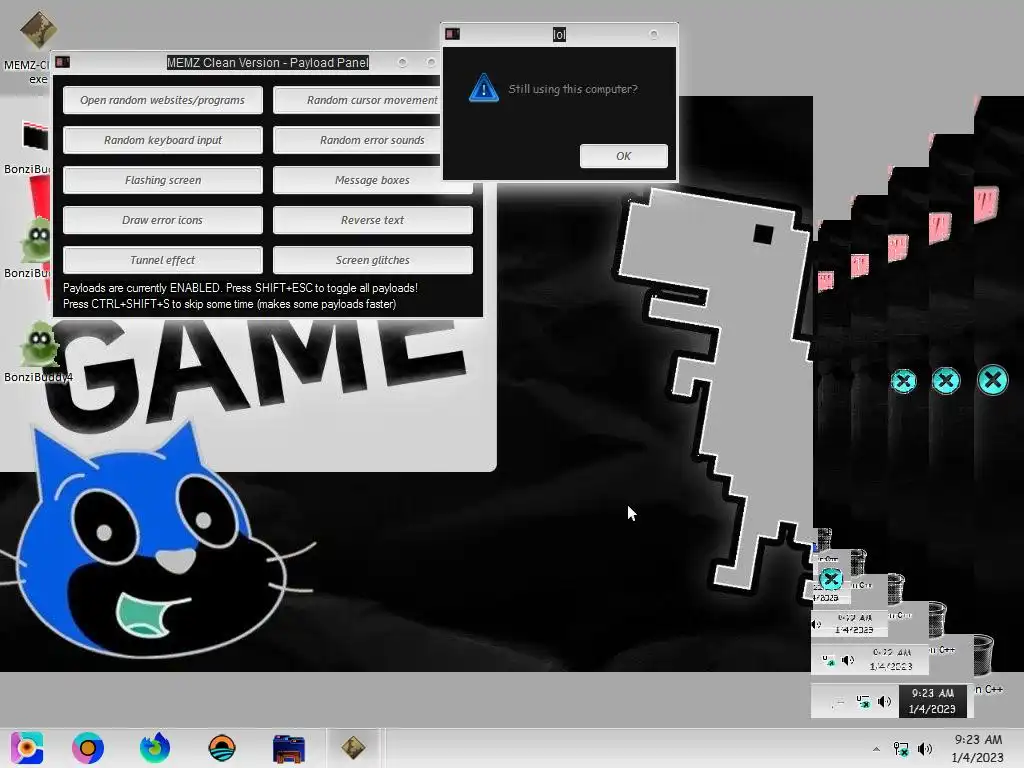
Task: Show hidden tray icons chevron
Action: (x=876, y=749)
